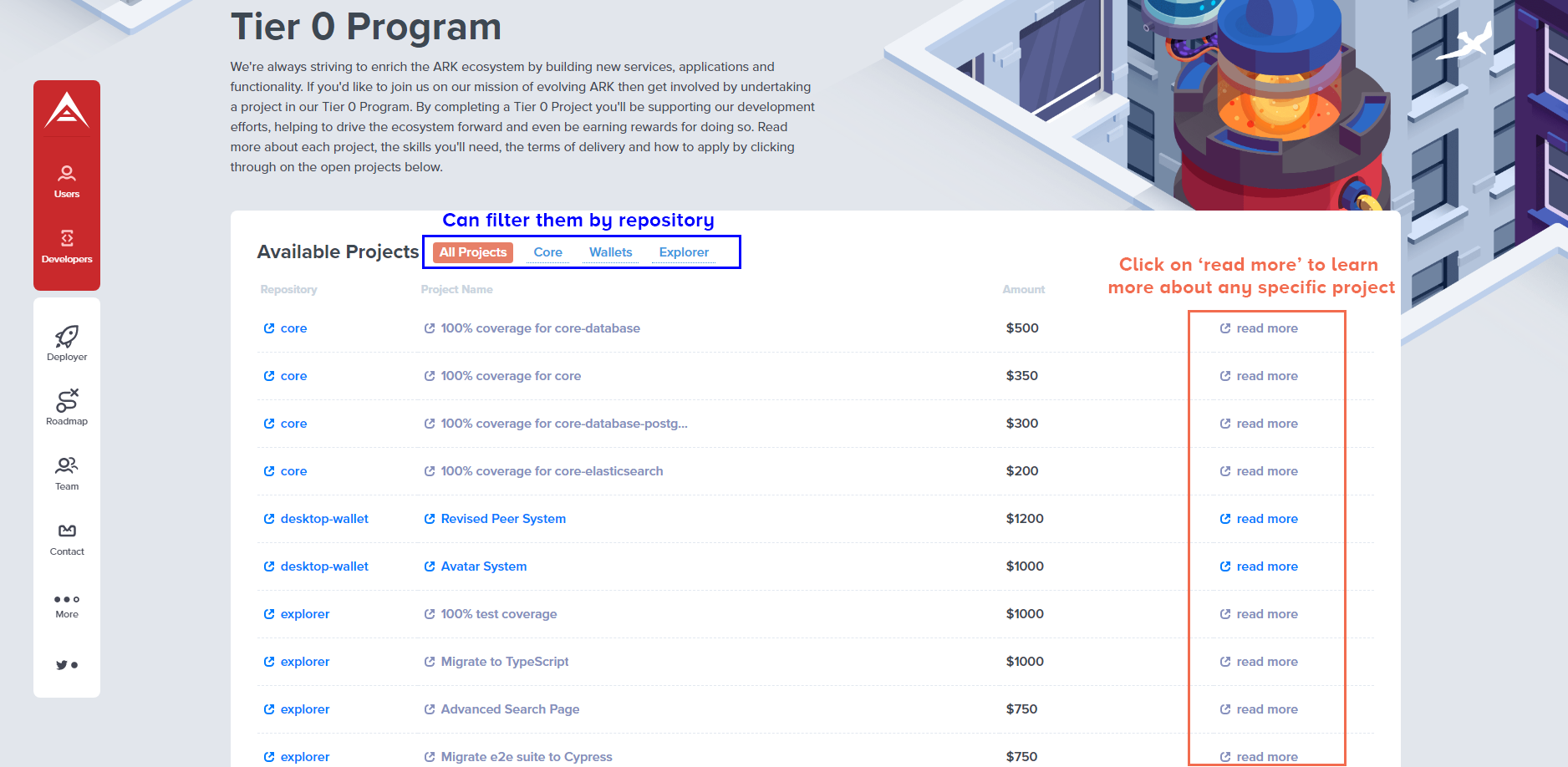The height and width of the screenshot is (767, 1568).
Task: Click the Tier 0 Program page title
Action: click(x=366, y=27)
